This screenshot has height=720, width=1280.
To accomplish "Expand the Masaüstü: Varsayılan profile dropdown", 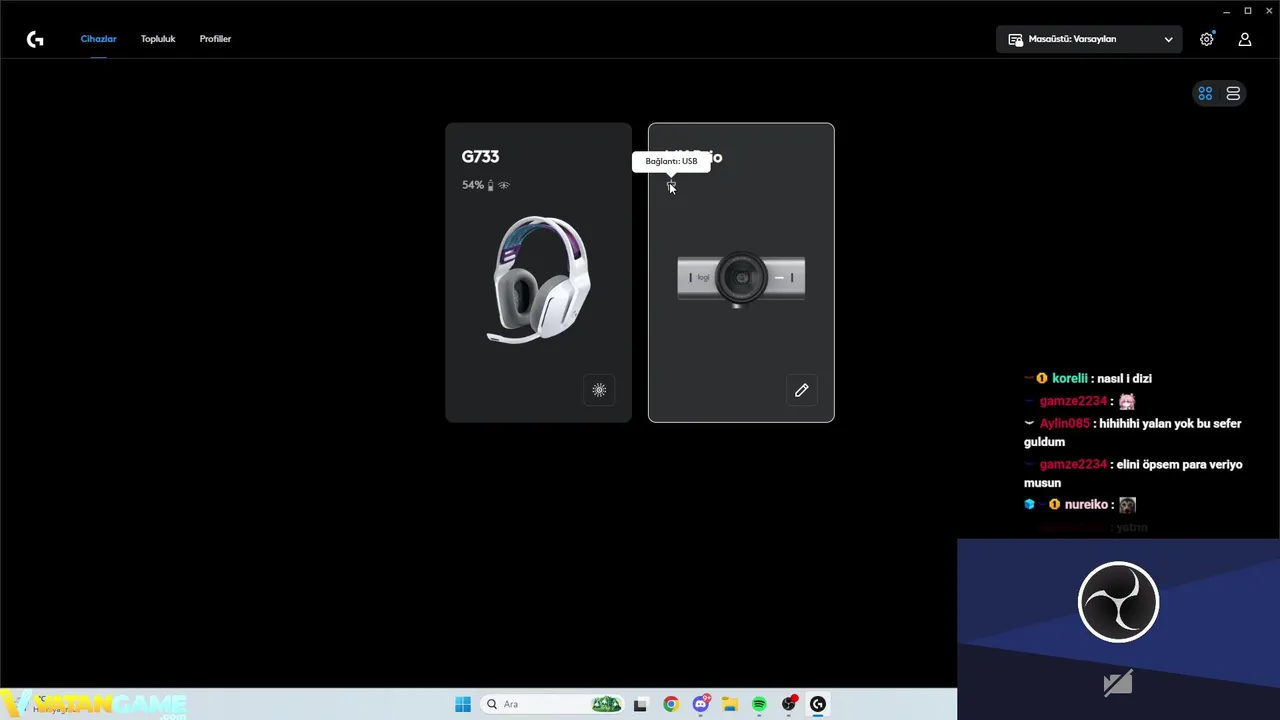I will (1089, 39).
